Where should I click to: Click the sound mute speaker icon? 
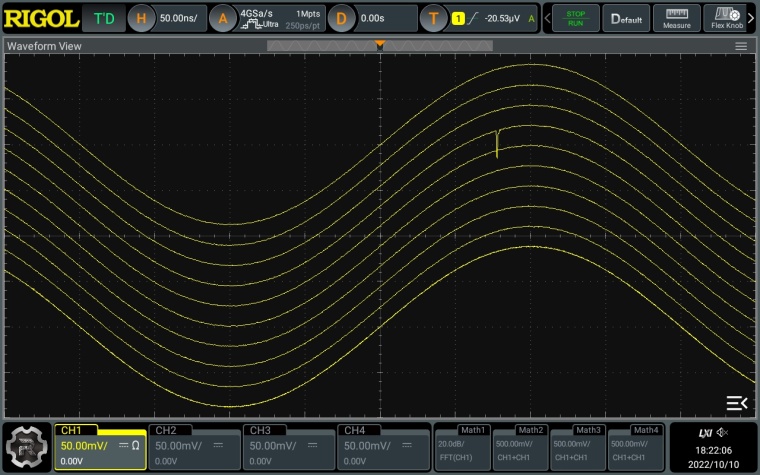point(722,433)
